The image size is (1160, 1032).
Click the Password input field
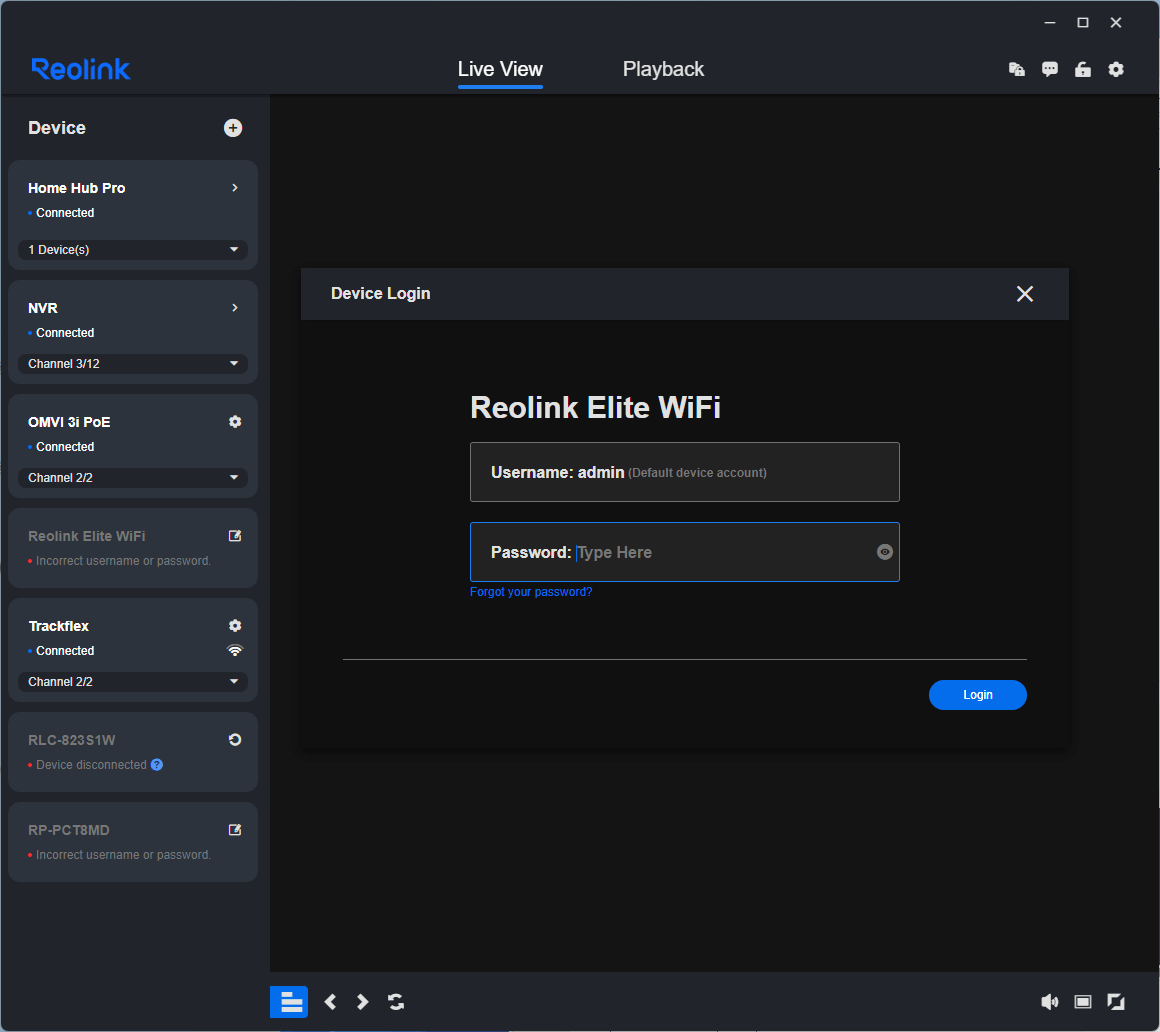point(720,552)
